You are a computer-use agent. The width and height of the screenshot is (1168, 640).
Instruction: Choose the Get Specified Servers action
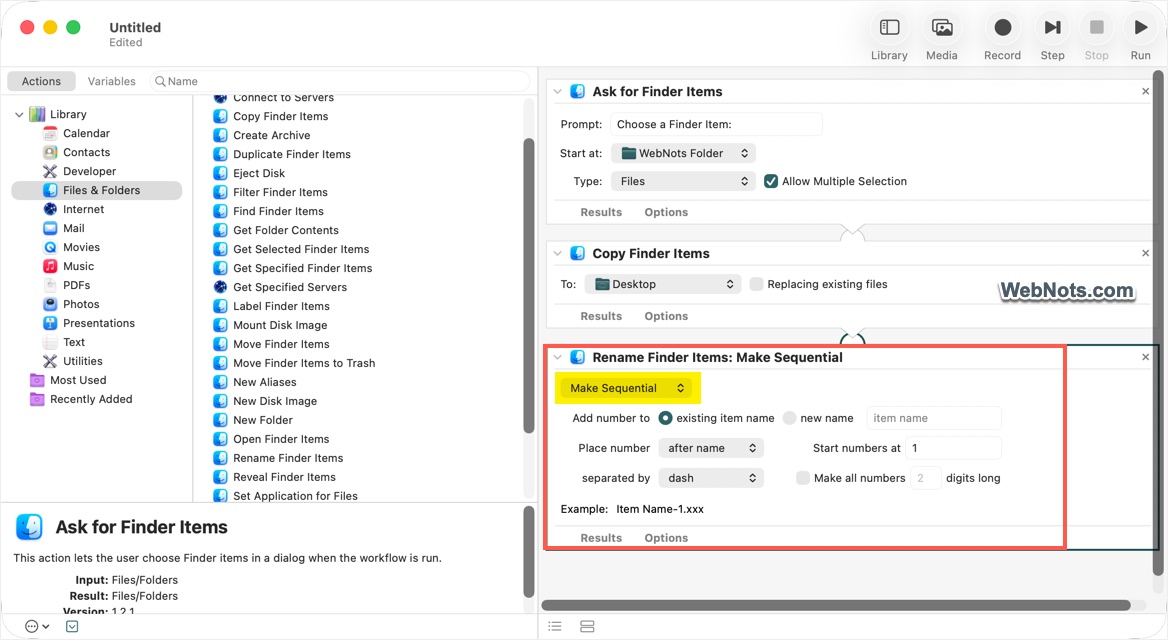(290, 287)
